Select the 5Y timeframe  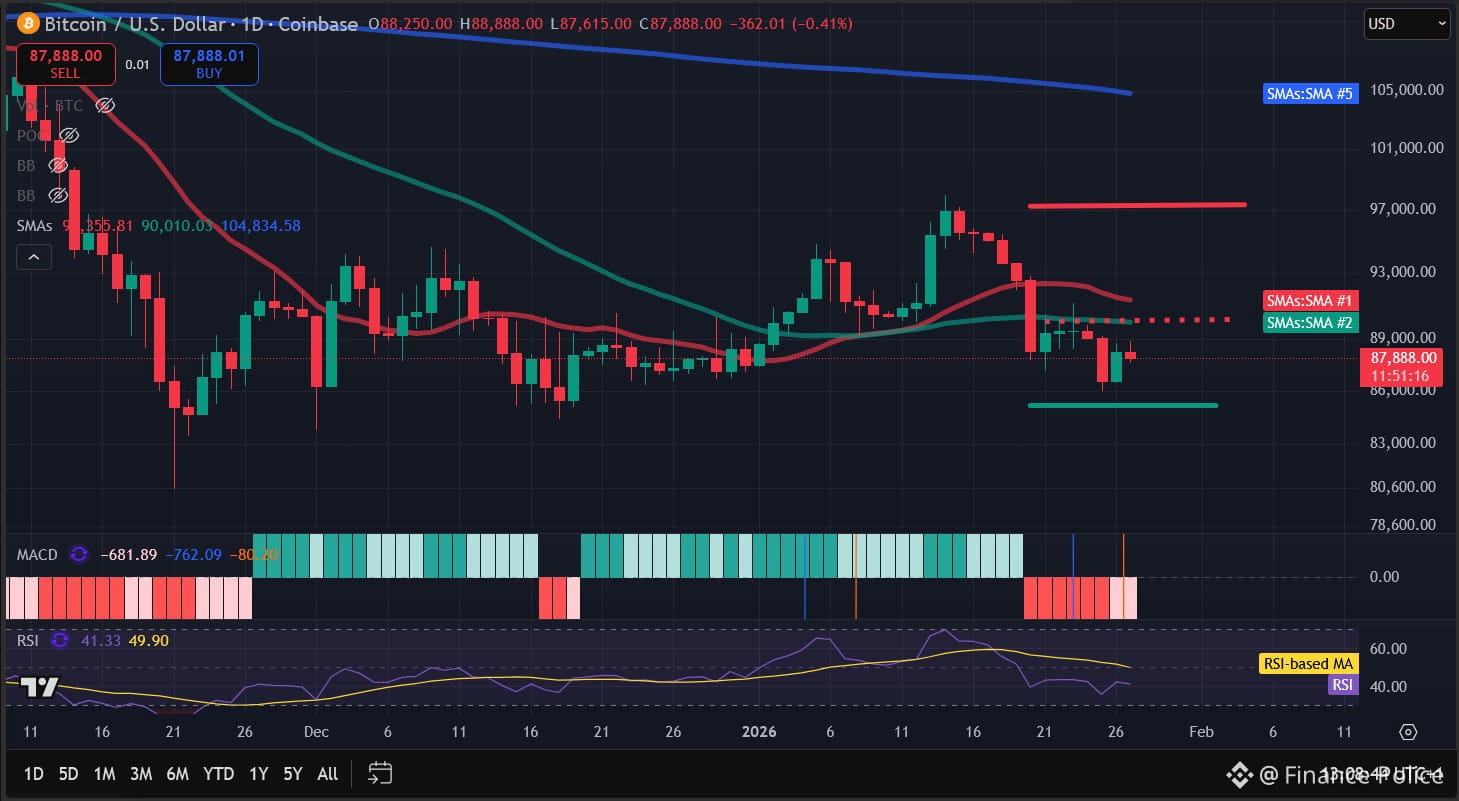pyautogui.click(x=291, y=773)
